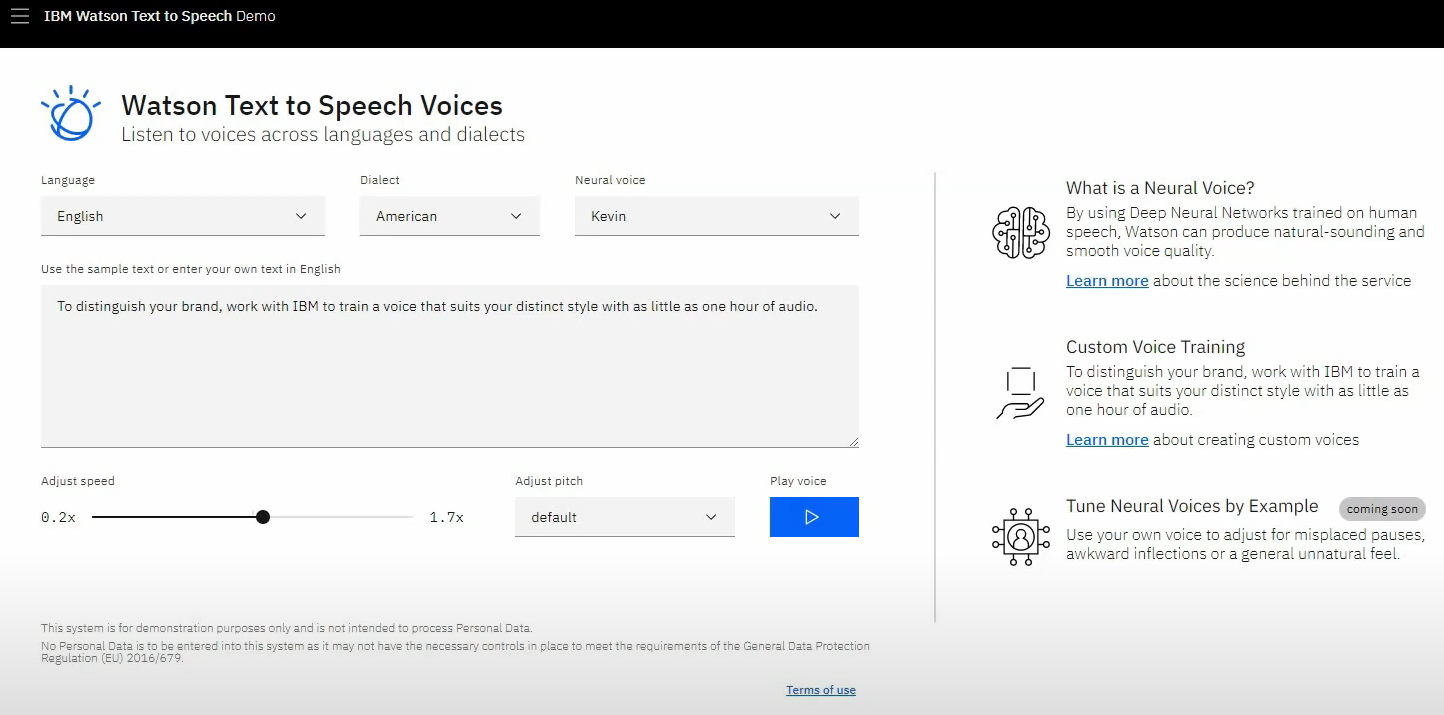
Task: Open the Terms of use link
Action: click(821, 690)
